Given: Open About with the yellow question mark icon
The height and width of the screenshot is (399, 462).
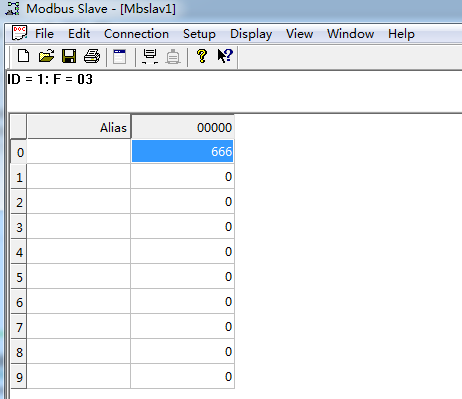Looking at the screenshot, I should click(x=202, y=56).
